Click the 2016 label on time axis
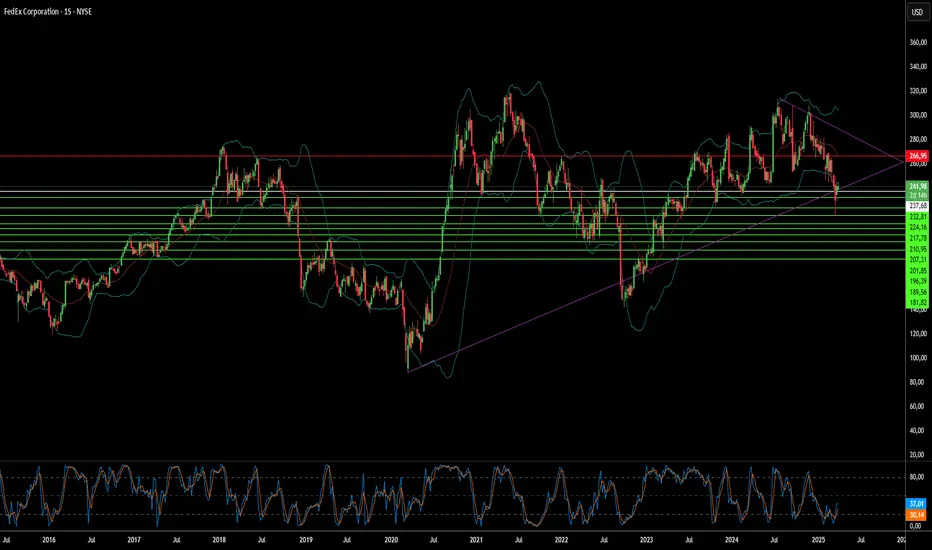 (49, 540)
